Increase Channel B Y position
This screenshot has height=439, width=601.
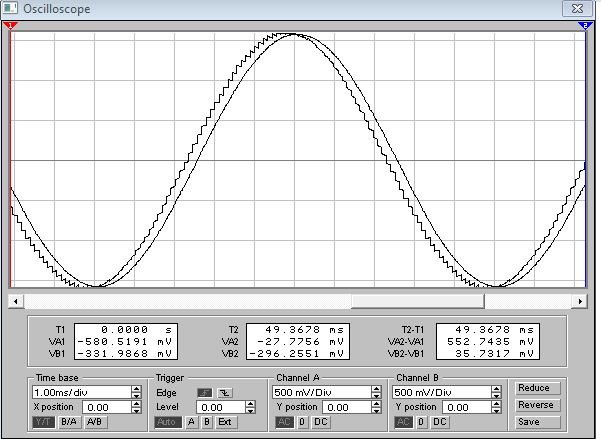[496, 404]
